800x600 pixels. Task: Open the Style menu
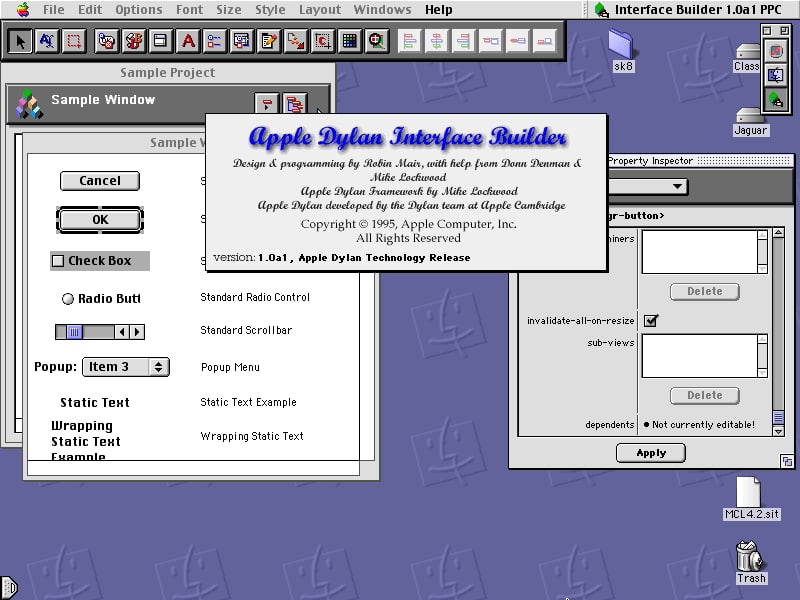[270, 9]
